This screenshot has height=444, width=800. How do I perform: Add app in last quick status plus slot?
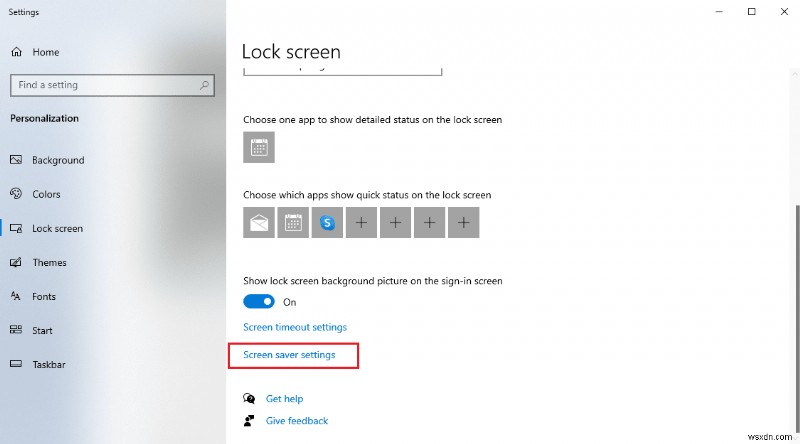(x=463, y=223)
